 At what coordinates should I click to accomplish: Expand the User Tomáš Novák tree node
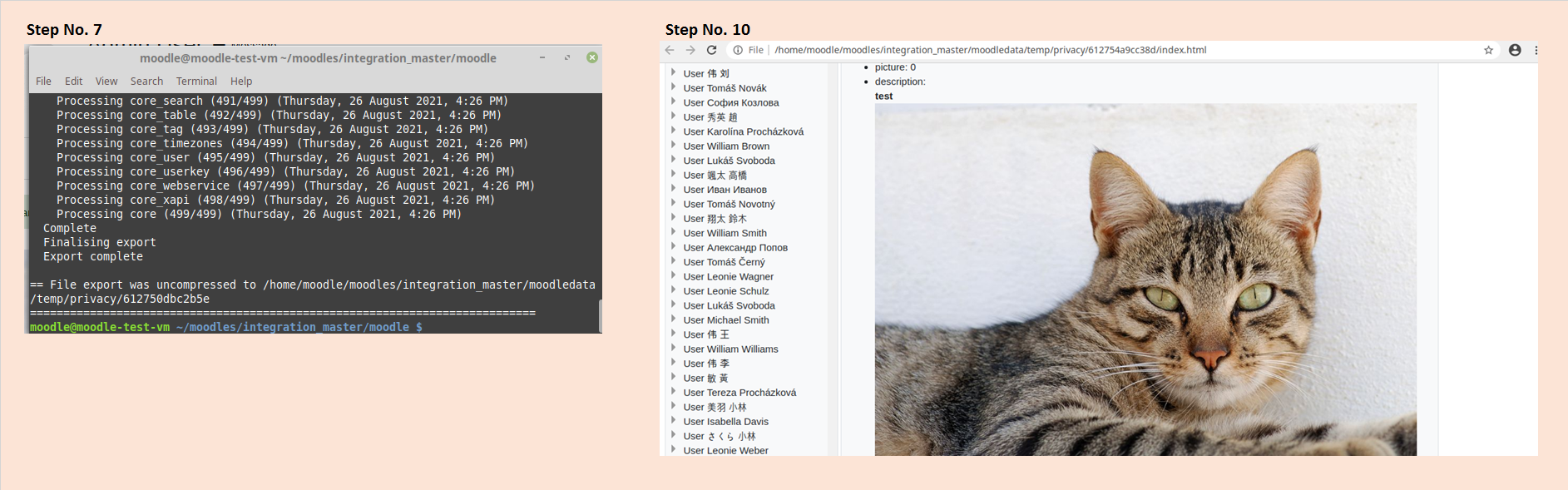point(673,87)
